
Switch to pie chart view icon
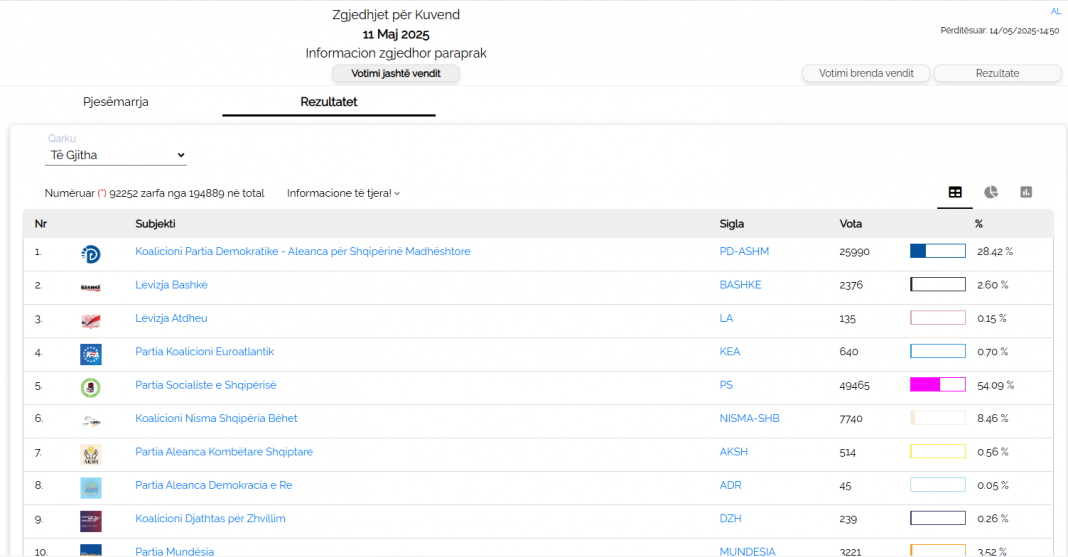(x=990, y=193)
